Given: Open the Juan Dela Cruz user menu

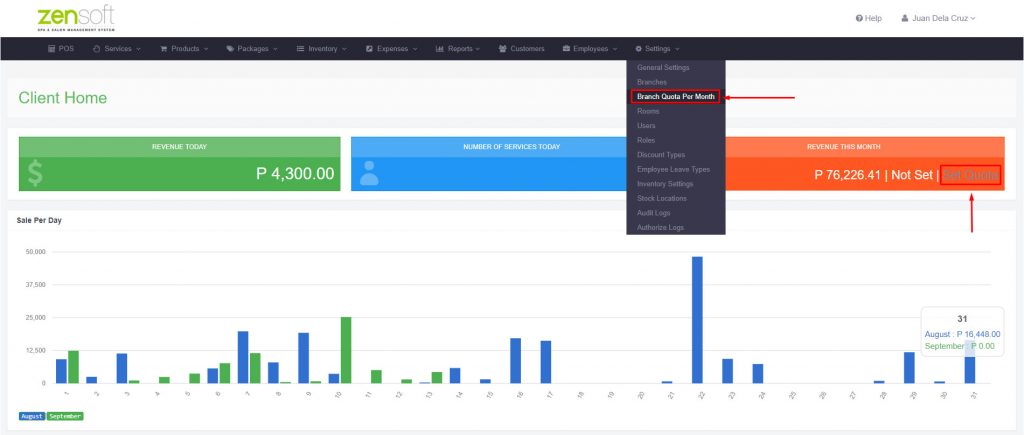Looking at the screenshot, I should pyautogui.click(x=938, y=18).
